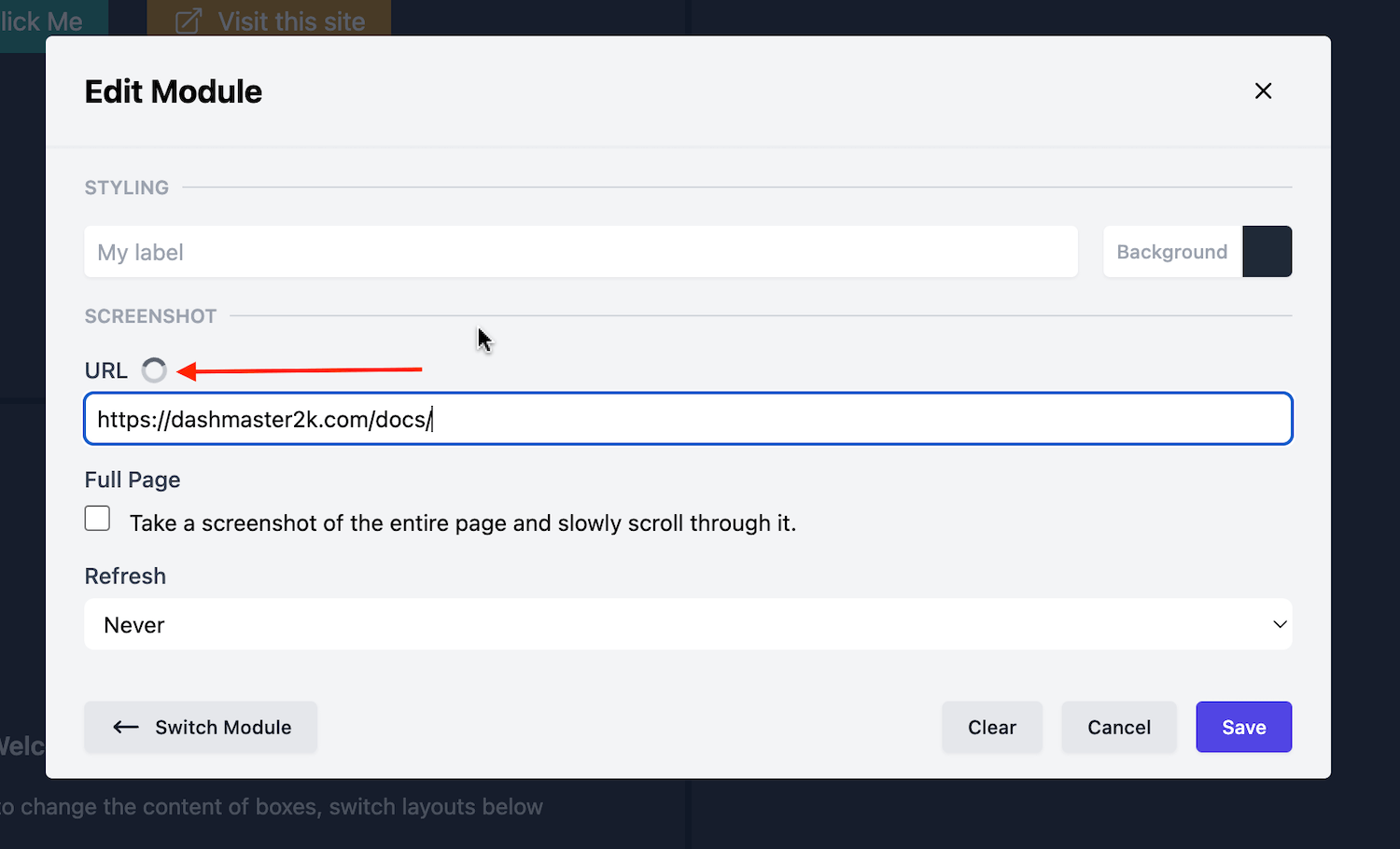
Task: Click the Full Page field label
Action: (x=133, y=480)
